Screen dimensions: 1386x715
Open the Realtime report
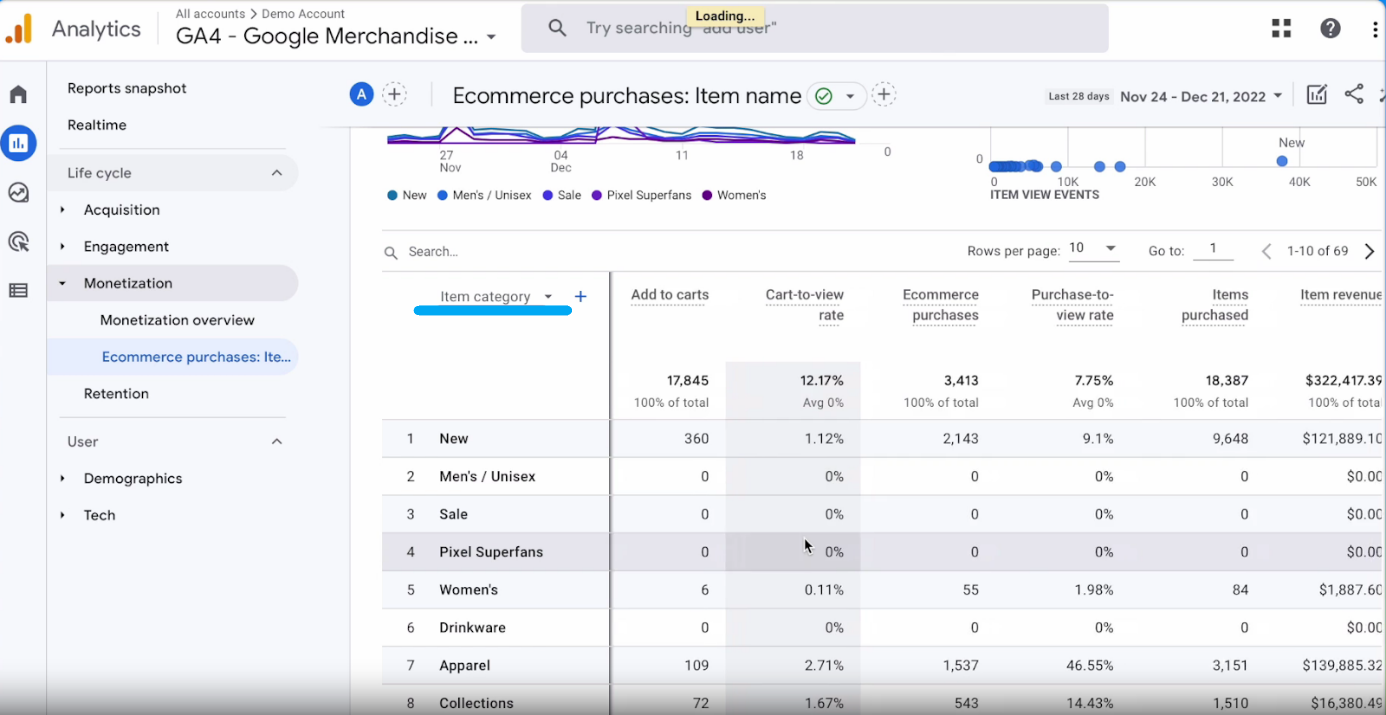(x=97, y=125)
